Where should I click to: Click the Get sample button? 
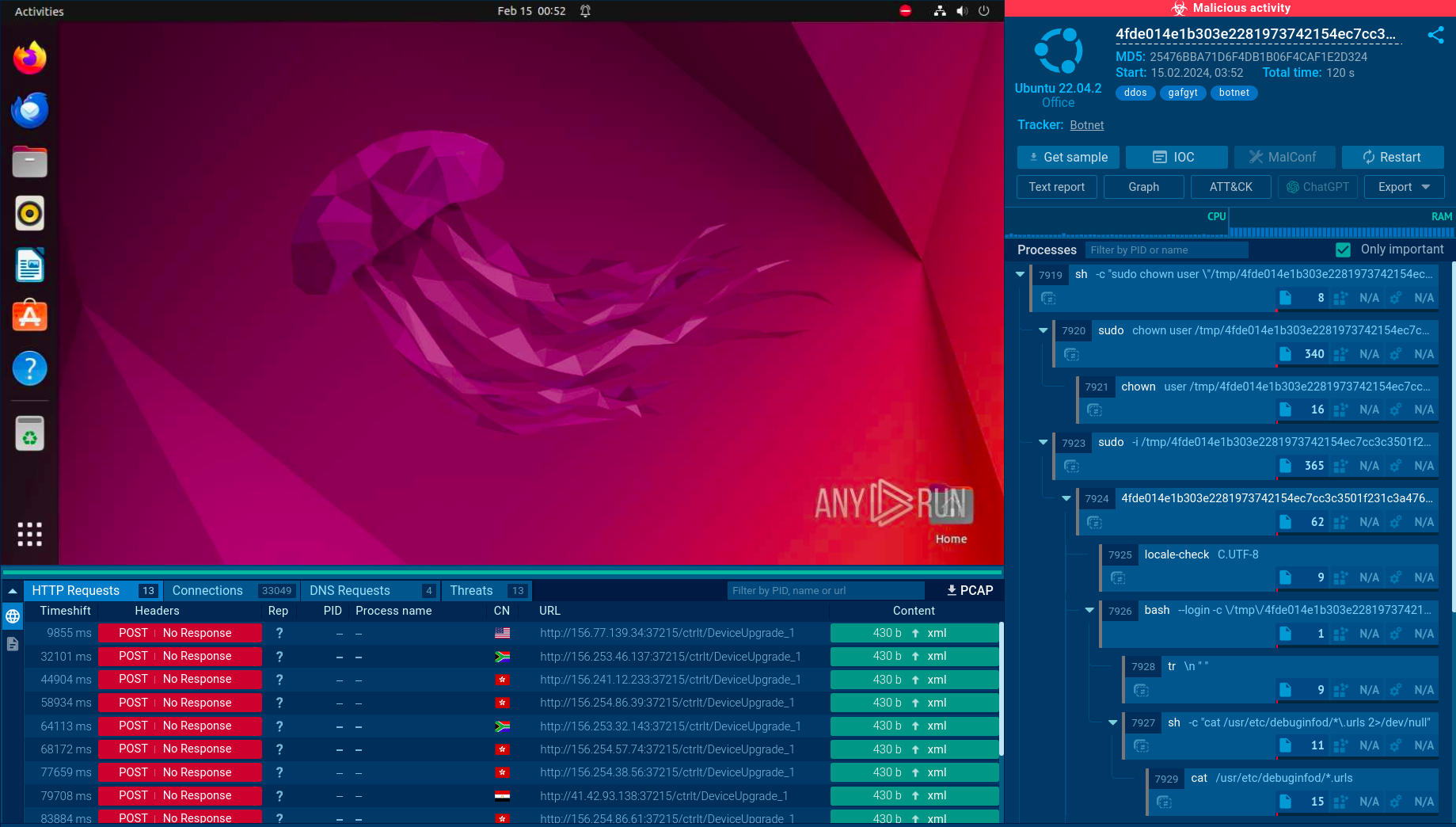pyautogui.click(x=1067, y=157)
